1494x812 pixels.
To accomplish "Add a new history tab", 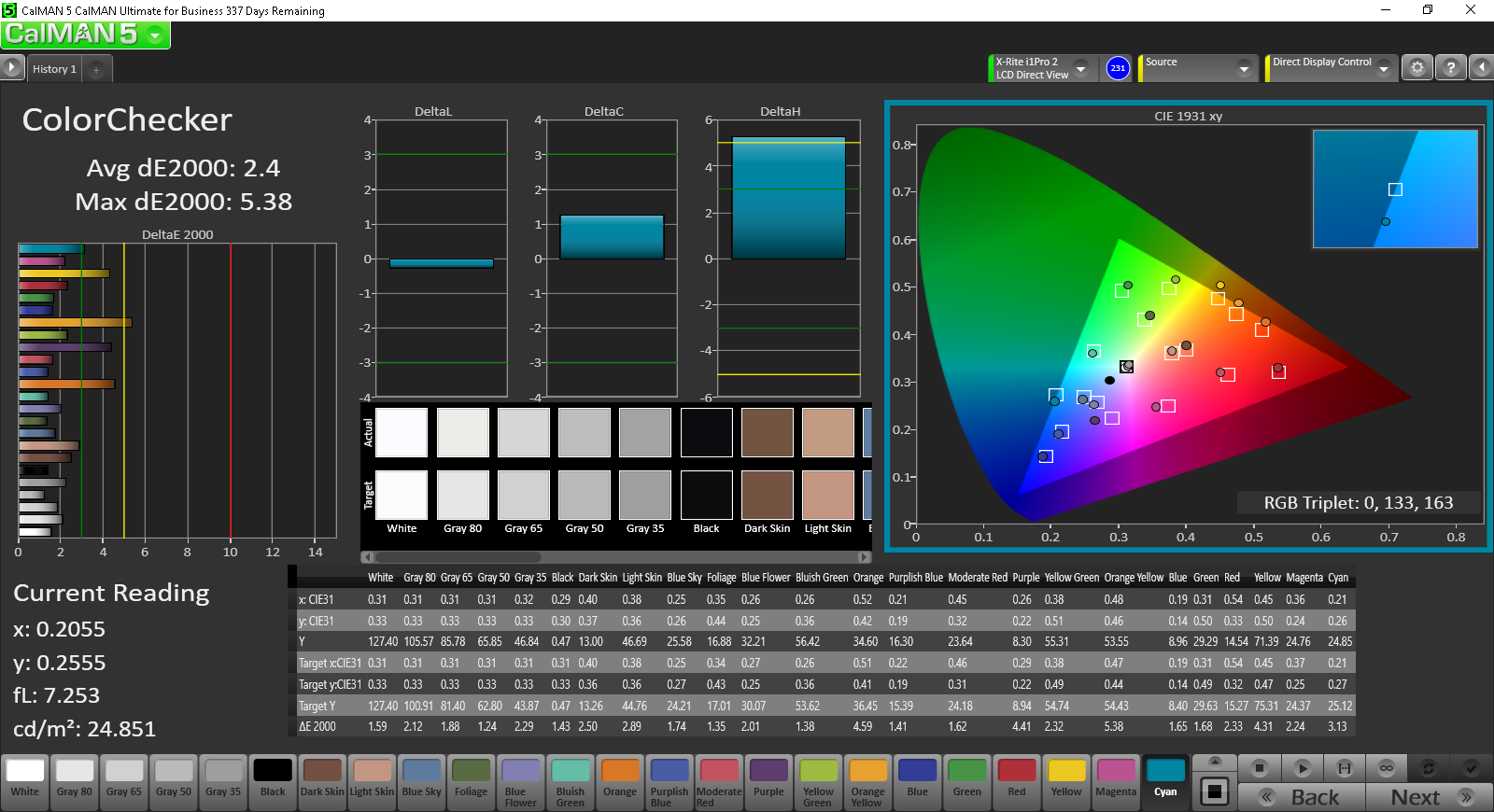I will (96, 70).
